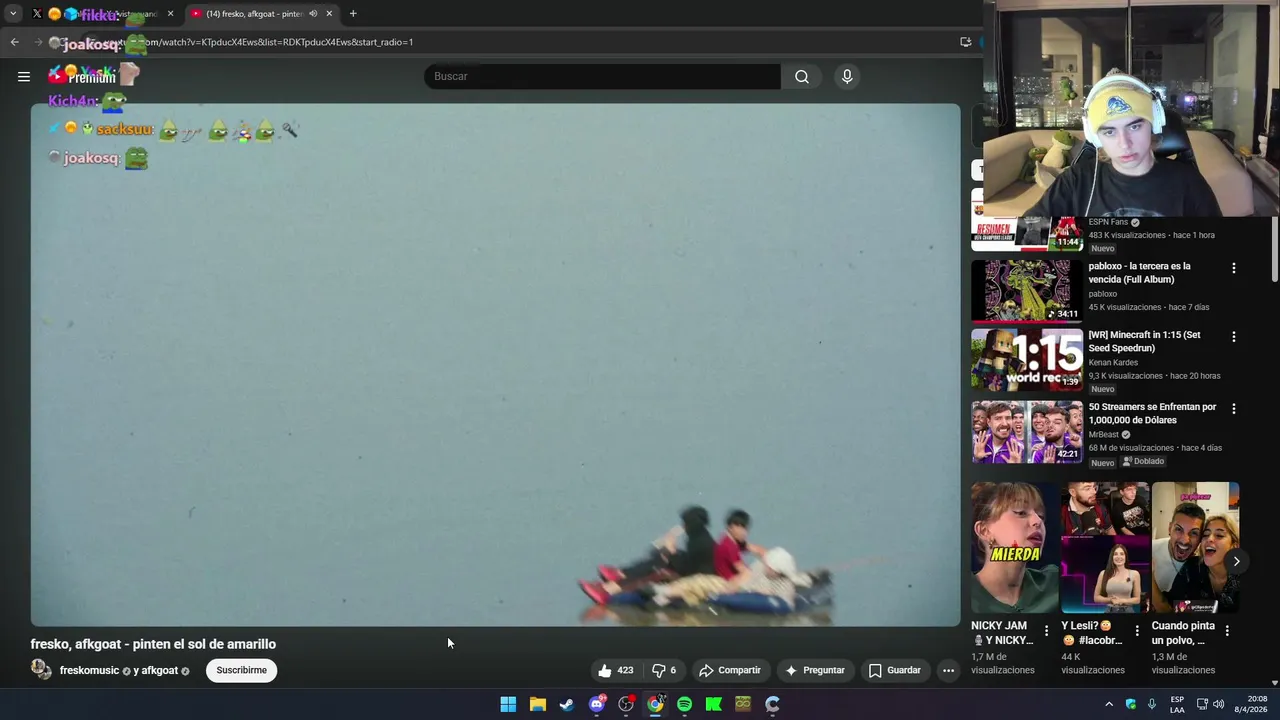Open options for NICKY JAM short
The height and width of the screenshot is (720, 1280).
[1046, 630]
